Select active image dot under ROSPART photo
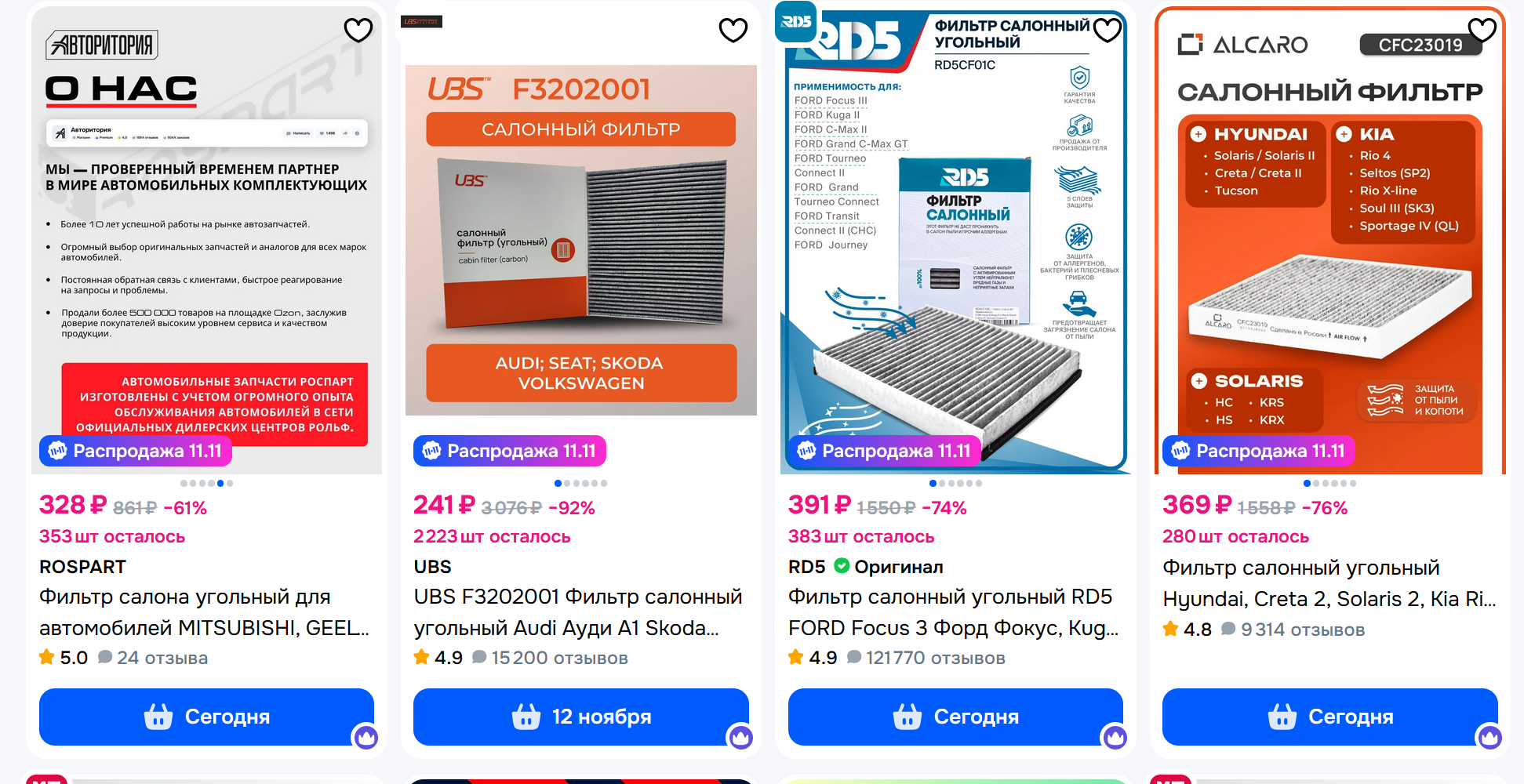This screenshot has width=1524, height=784. 220,484
